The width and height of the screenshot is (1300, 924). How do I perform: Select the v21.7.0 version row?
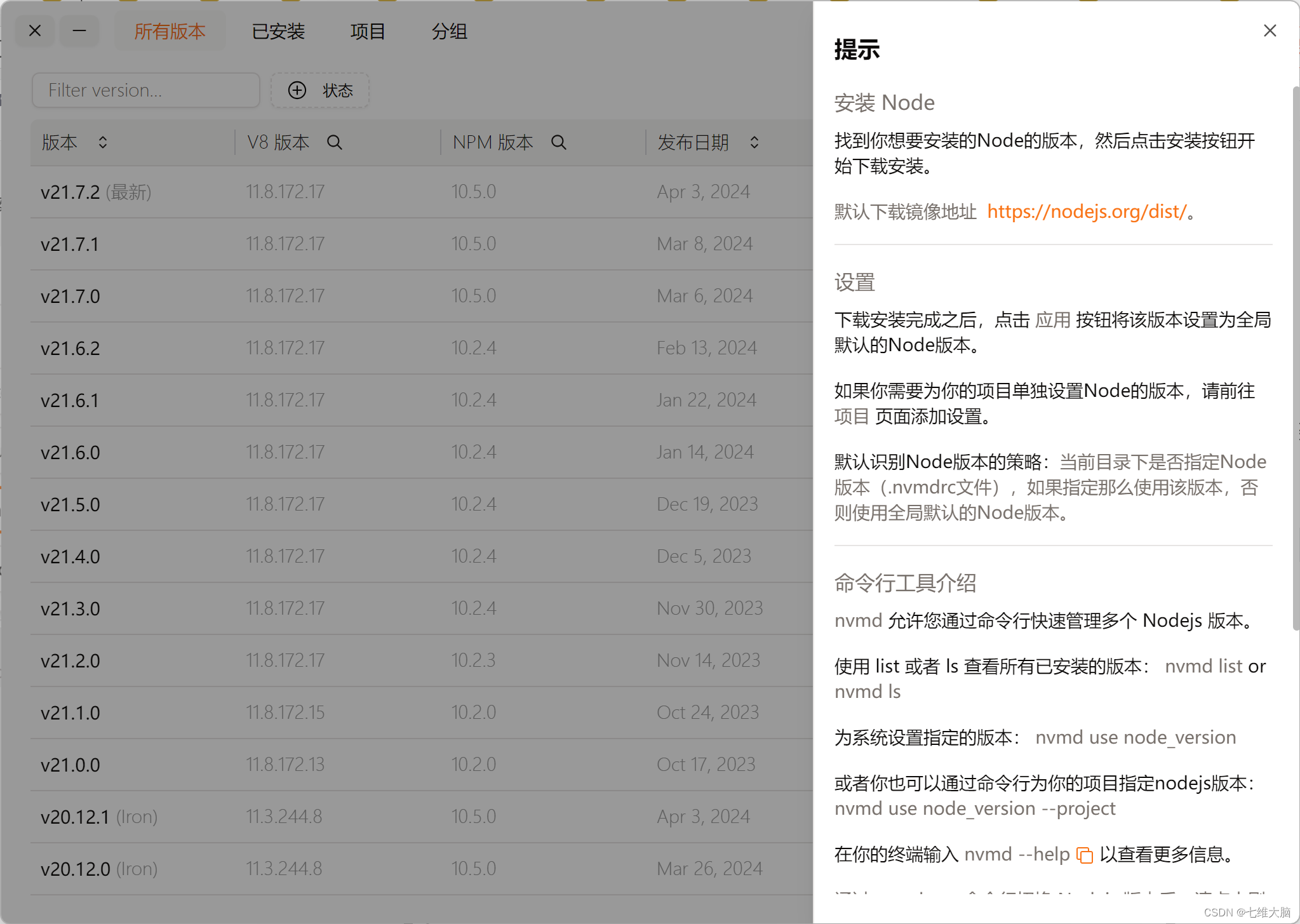point(422,296)
